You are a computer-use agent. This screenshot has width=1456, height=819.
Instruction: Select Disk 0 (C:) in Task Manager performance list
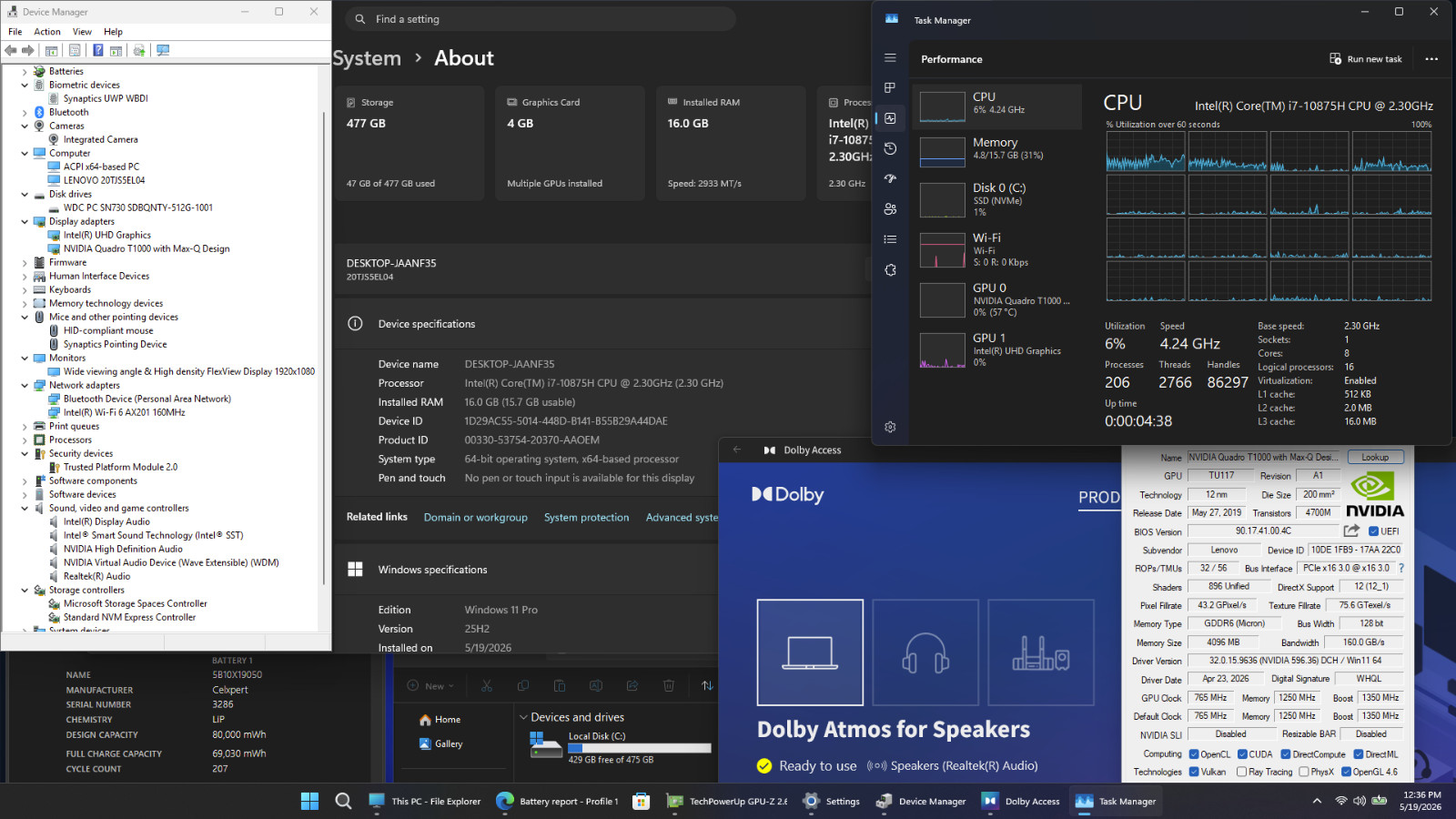[997, 199]
